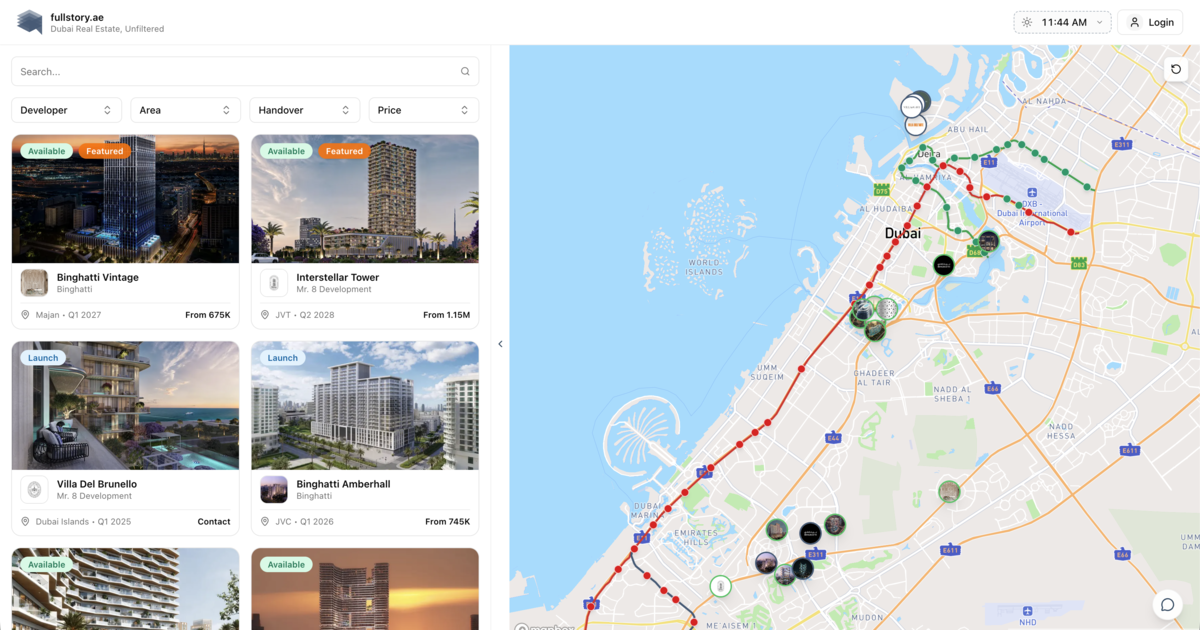Open the Handover filter dropdown

pyautogui.click(x=304, y=110)
